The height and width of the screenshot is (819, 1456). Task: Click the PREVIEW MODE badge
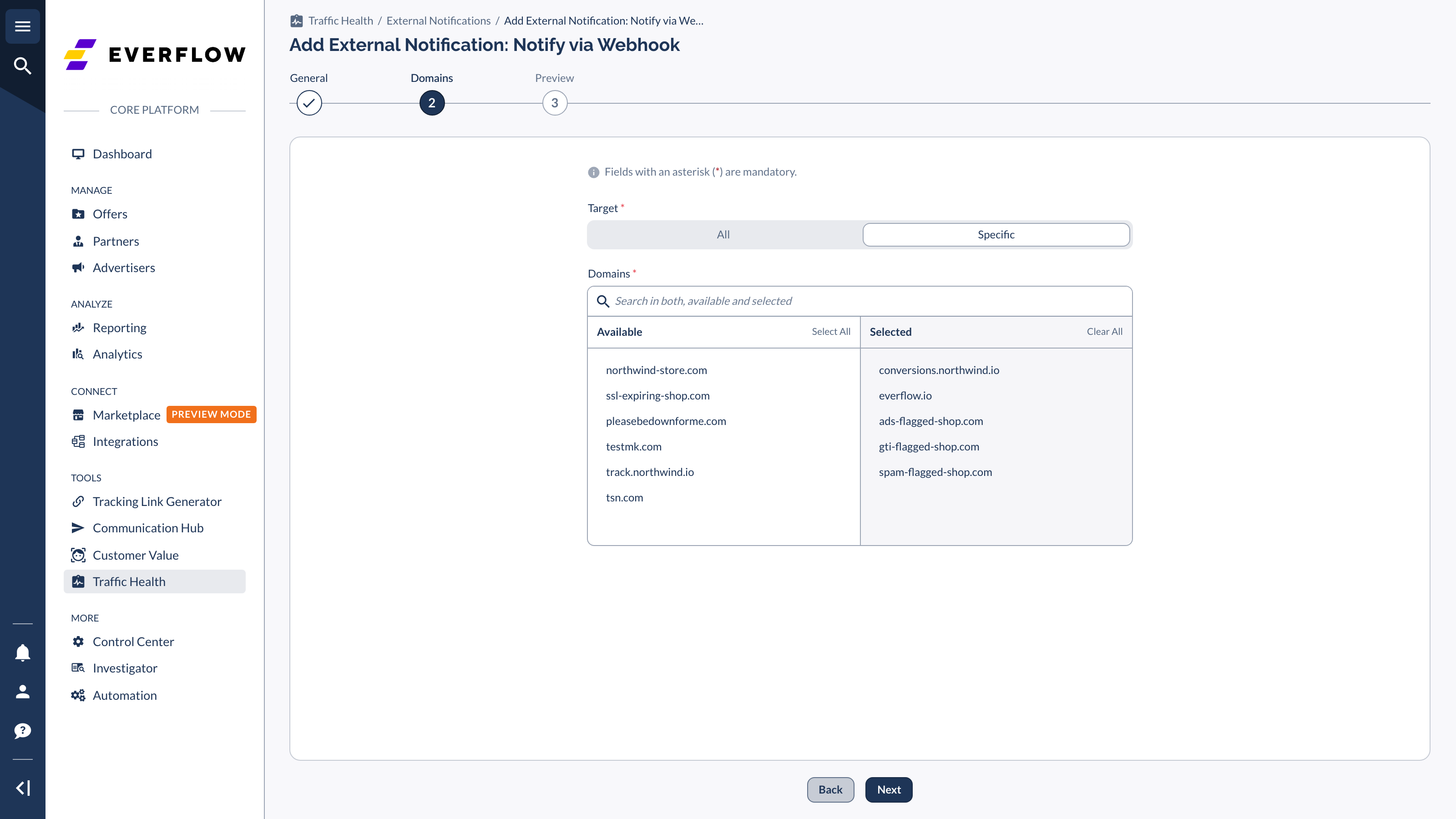[x=212, y=415]
